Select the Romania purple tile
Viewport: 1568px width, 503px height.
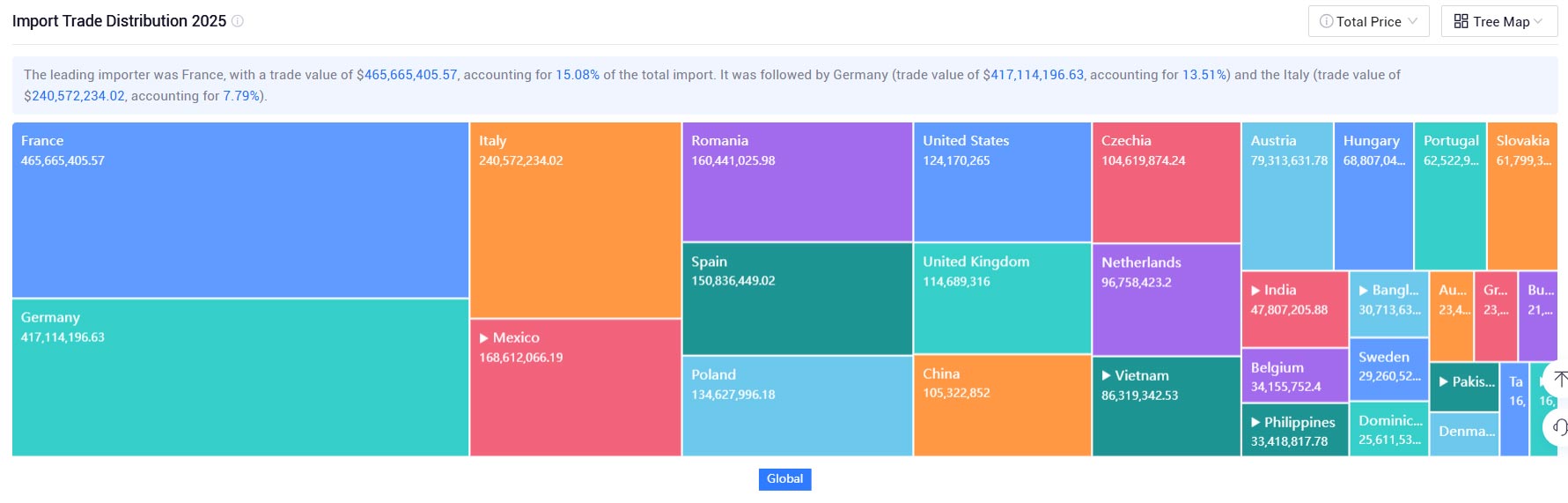(798, 181)
